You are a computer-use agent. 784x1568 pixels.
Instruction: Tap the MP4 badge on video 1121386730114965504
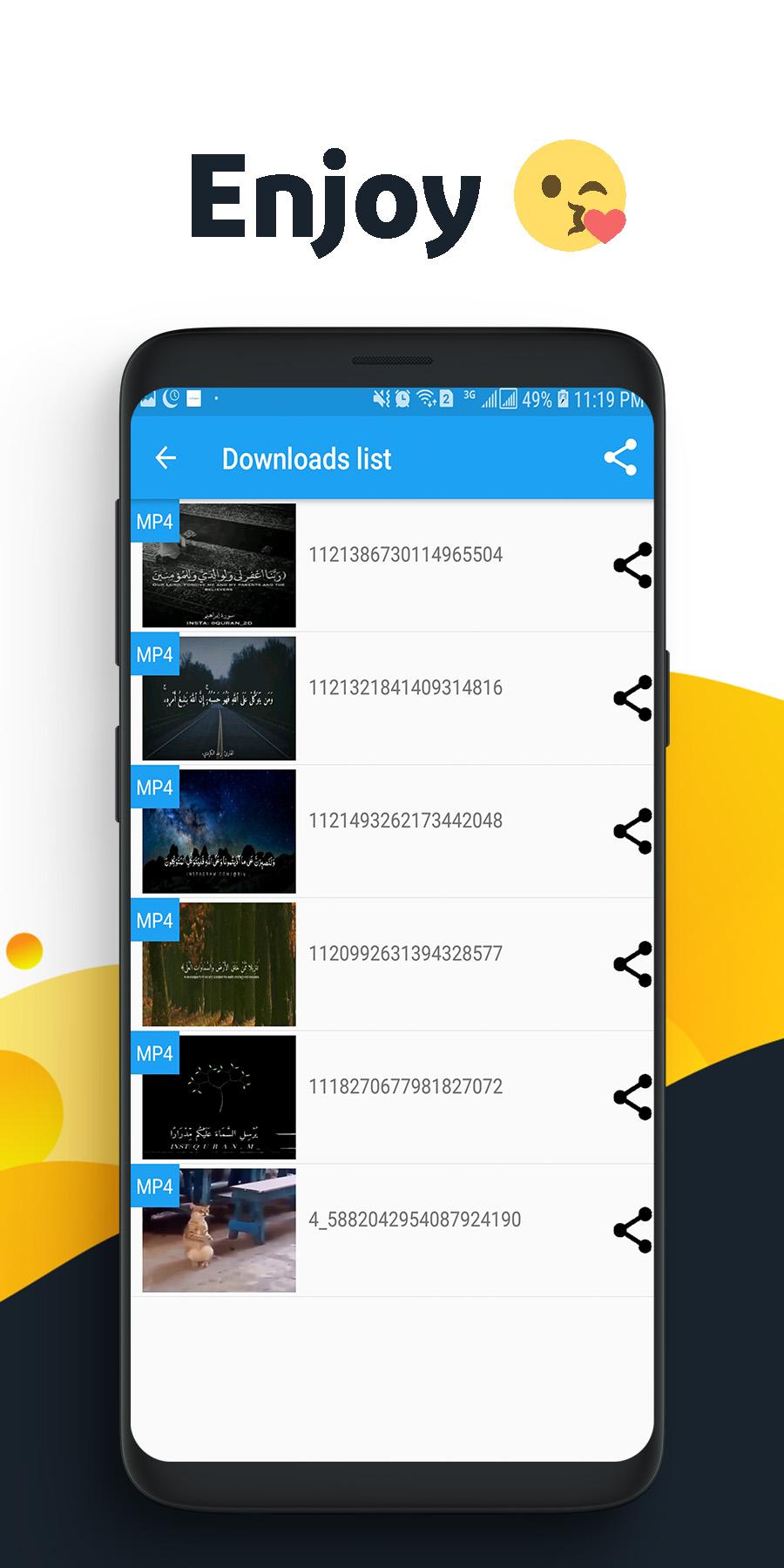click(x=155, y=522)
